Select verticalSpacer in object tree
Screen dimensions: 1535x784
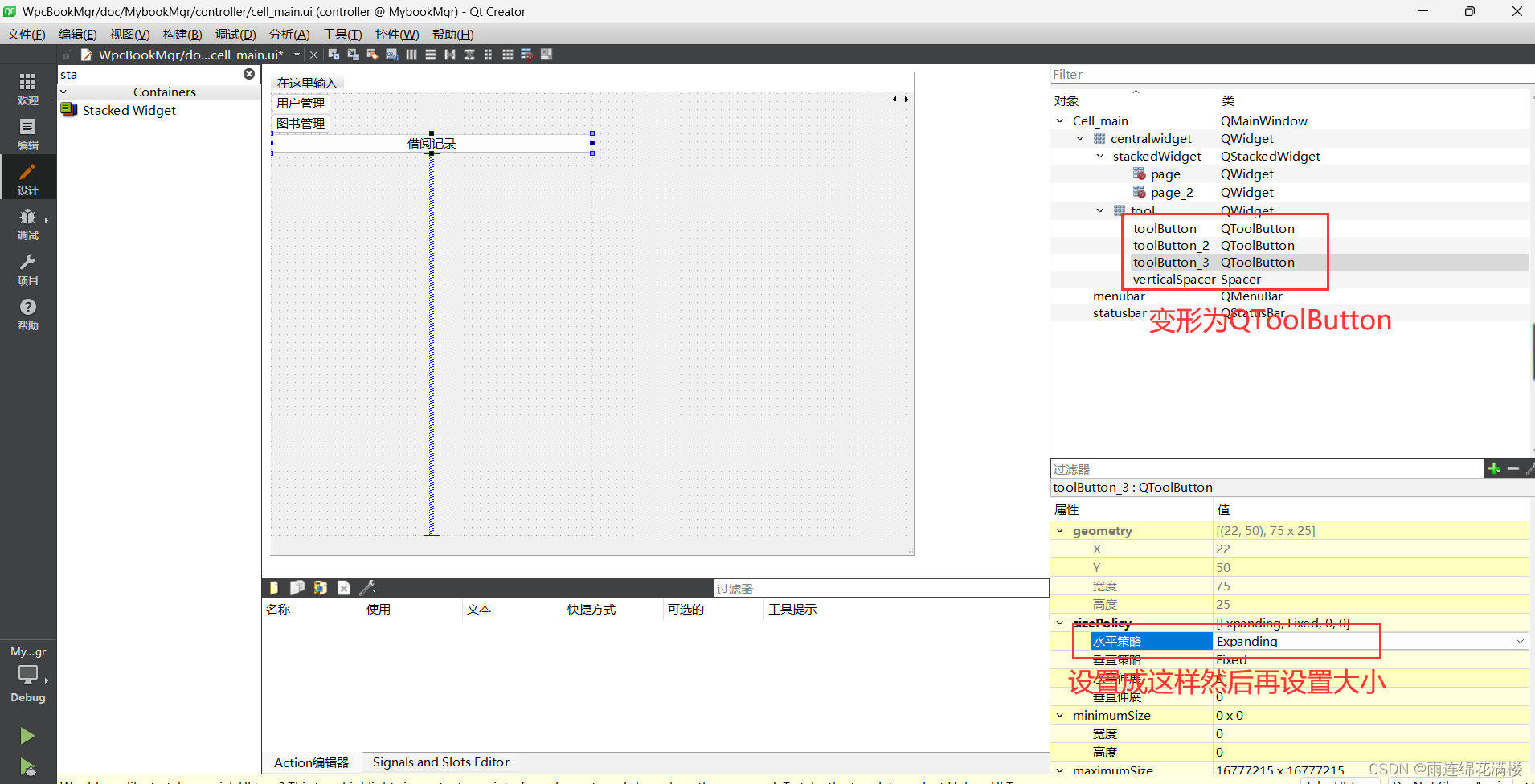pyautogui.click(x=1174, y=279)
